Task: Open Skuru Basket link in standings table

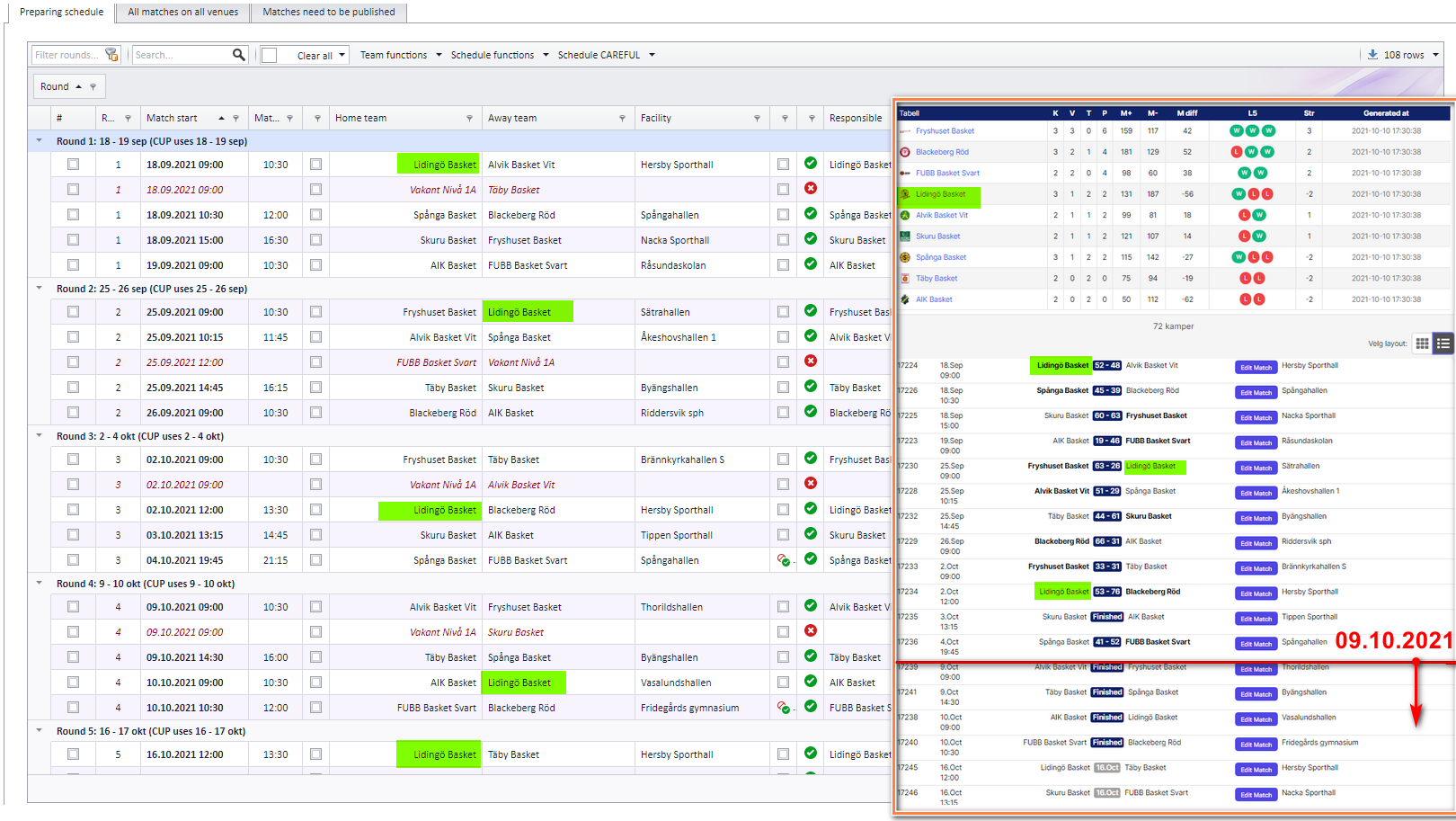Action: pyautogui.click(x=937, y=236)
